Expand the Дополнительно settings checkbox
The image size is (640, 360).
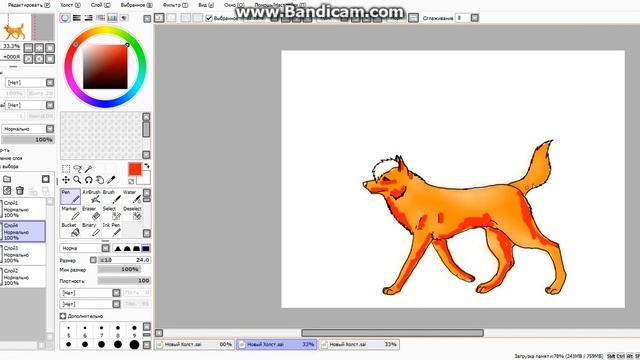point(63,316)
